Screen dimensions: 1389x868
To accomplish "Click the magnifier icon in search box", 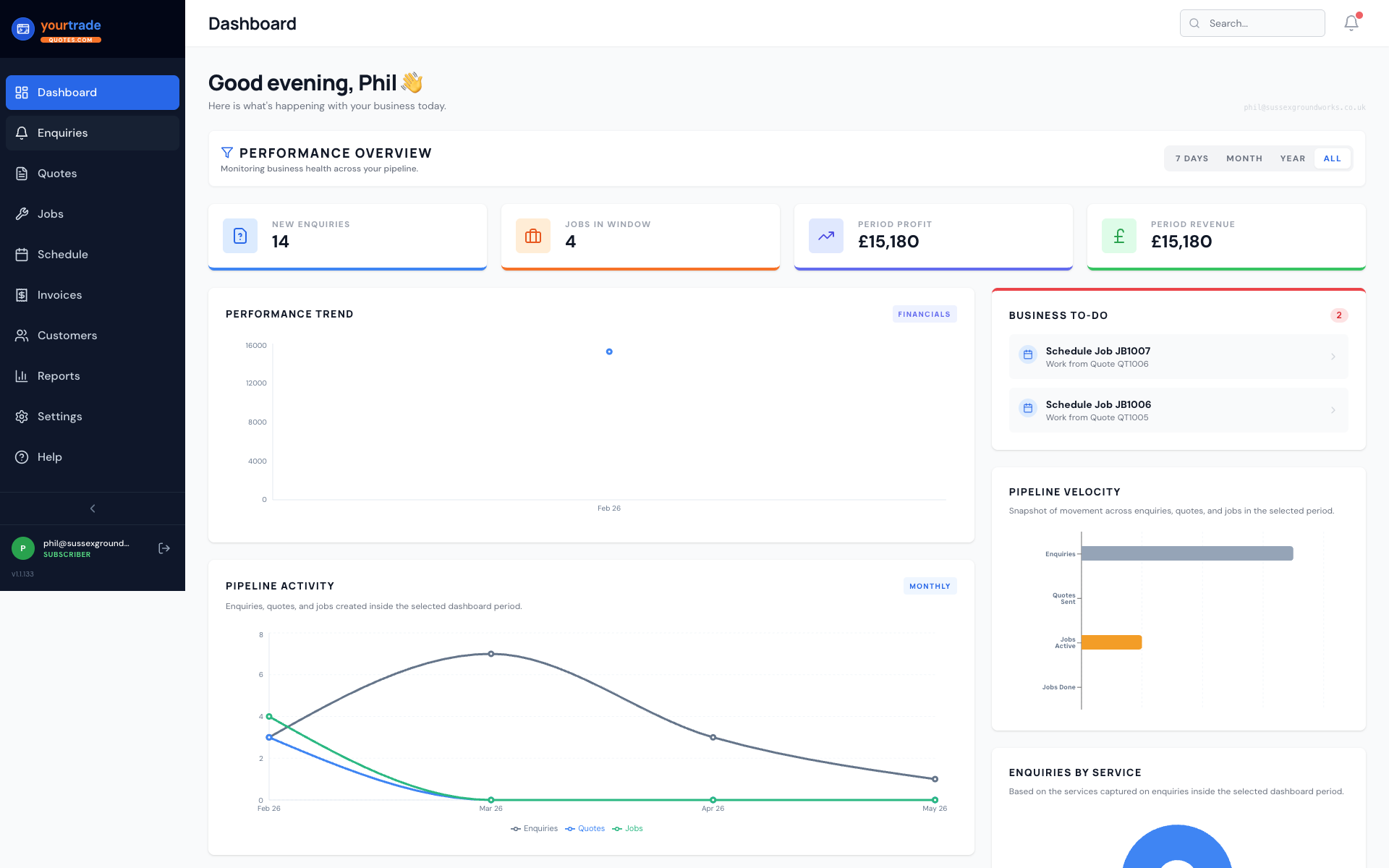I will point(1194,23).
